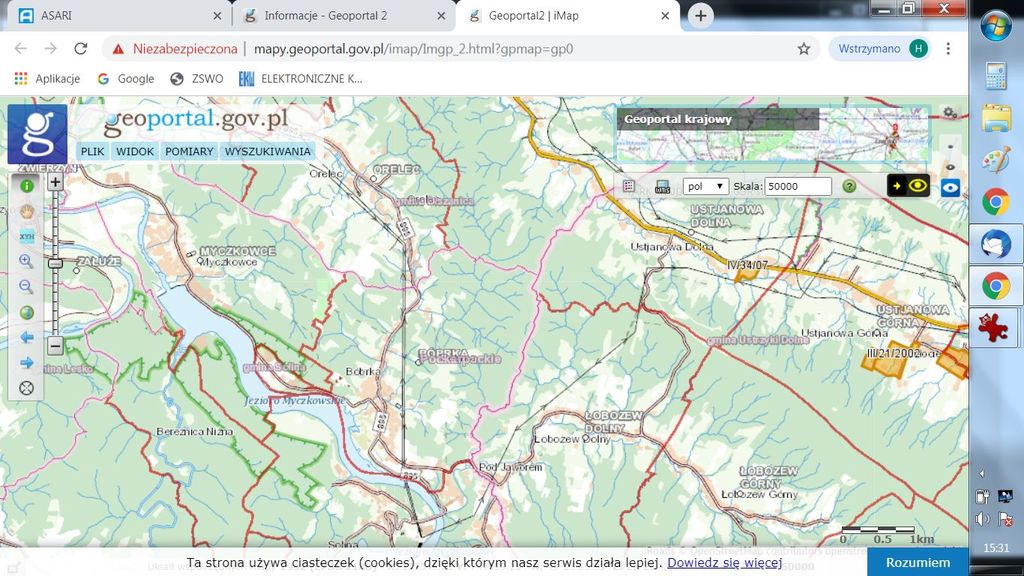Click the green help question mark icon

point(849,185)
